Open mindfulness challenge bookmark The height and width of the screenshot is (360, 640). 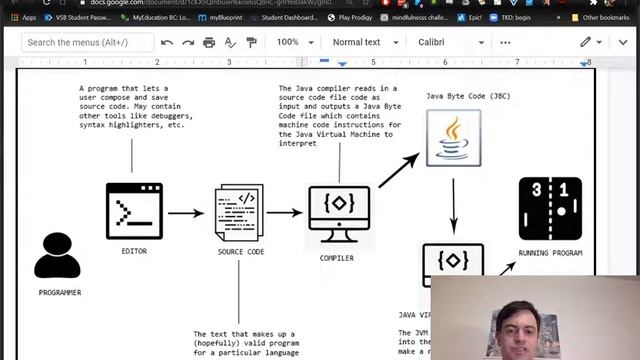[414, 18]
